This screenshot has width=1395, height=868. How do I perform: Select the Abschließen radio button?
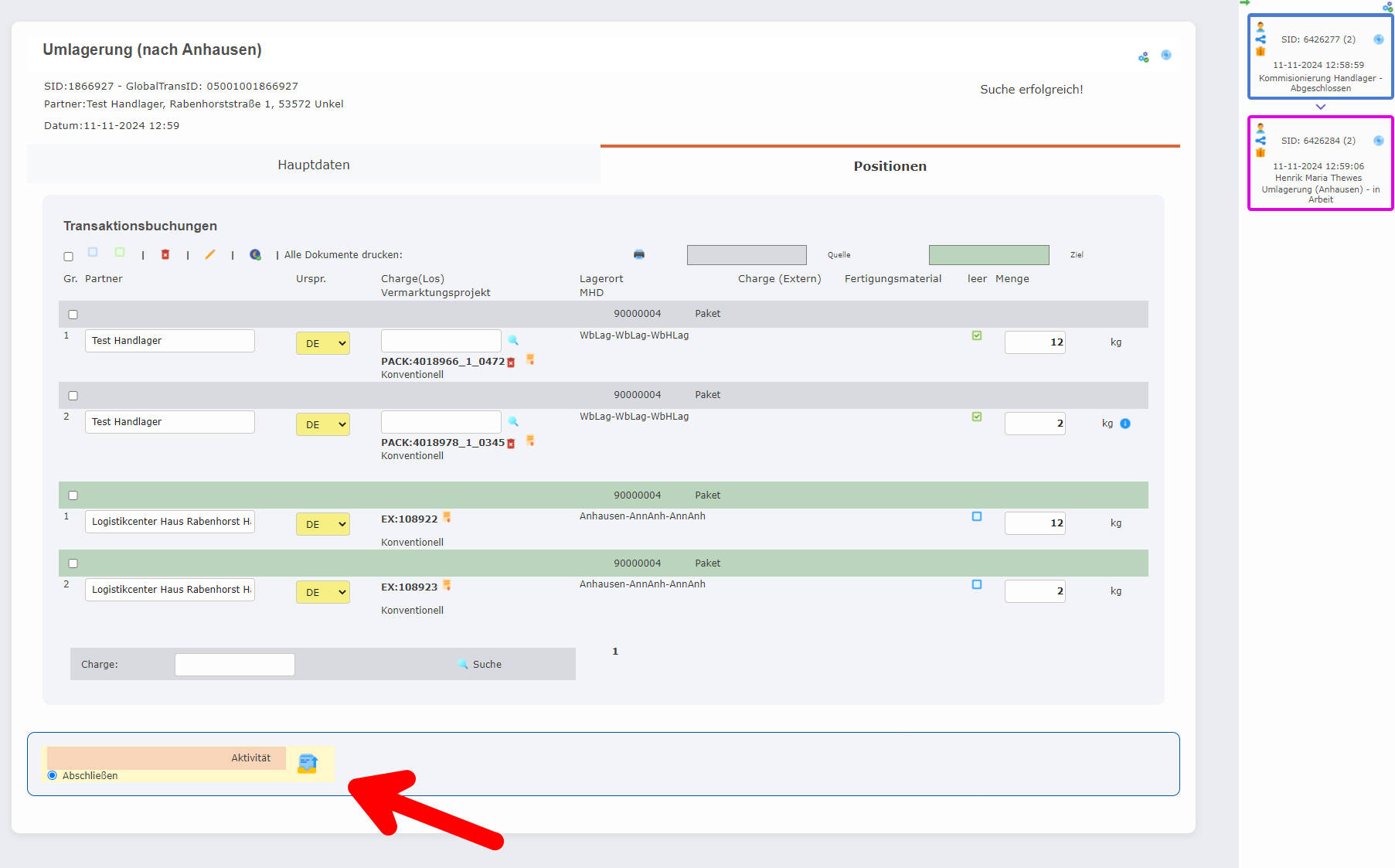(x=53, y=775)
